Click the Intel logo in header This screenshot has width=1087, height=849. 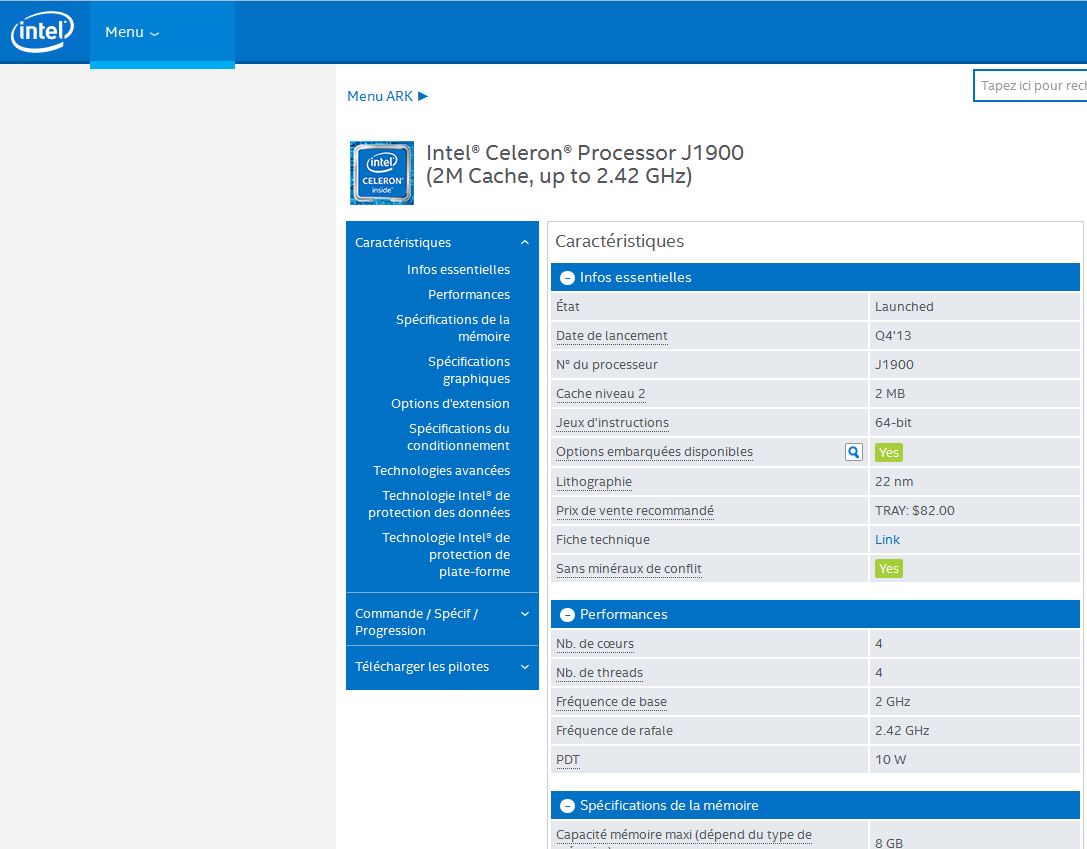pos(42,32)
